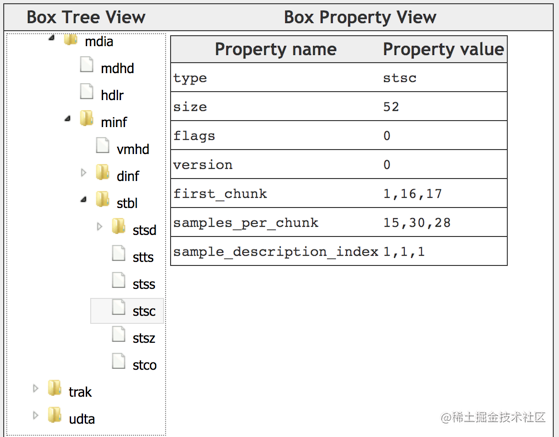Screen dimensions: 559x437
Task: Click the stsz file icon
Action: [x=119, y=334]
